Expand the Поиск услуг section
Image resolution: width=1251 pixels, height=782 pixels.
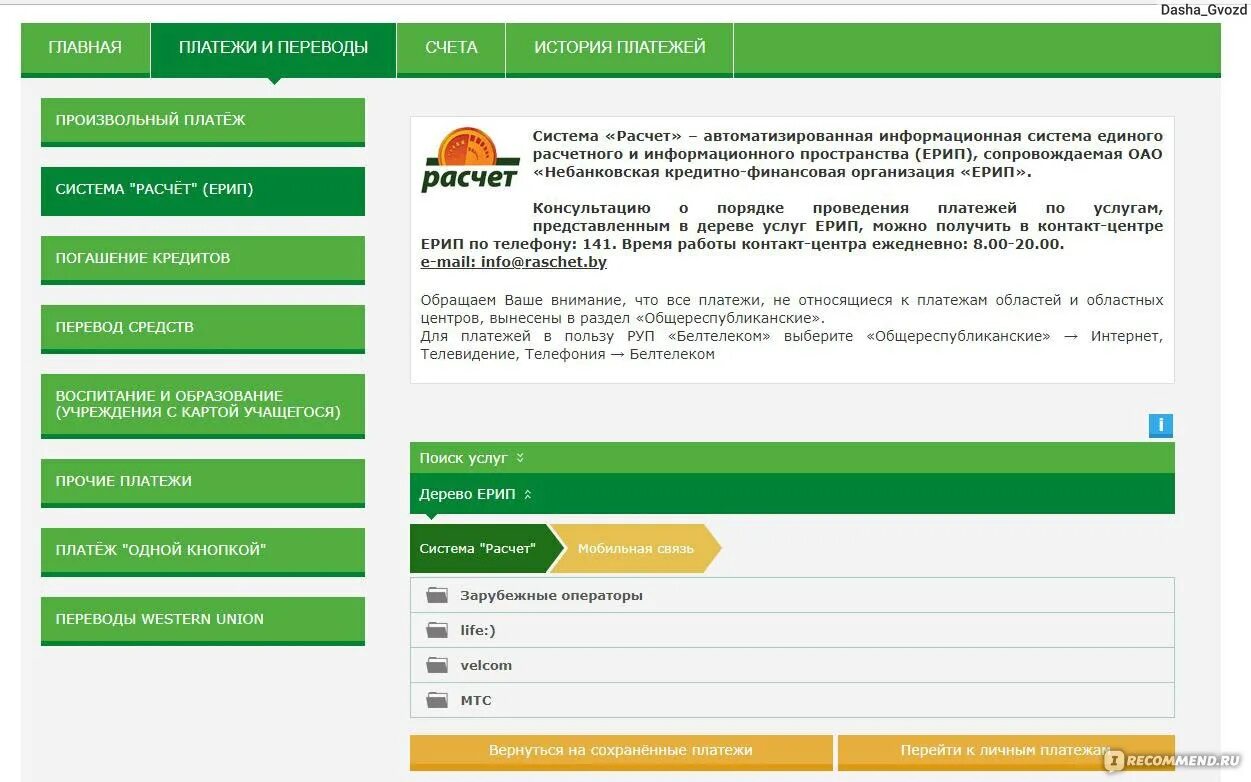point(792,458)
